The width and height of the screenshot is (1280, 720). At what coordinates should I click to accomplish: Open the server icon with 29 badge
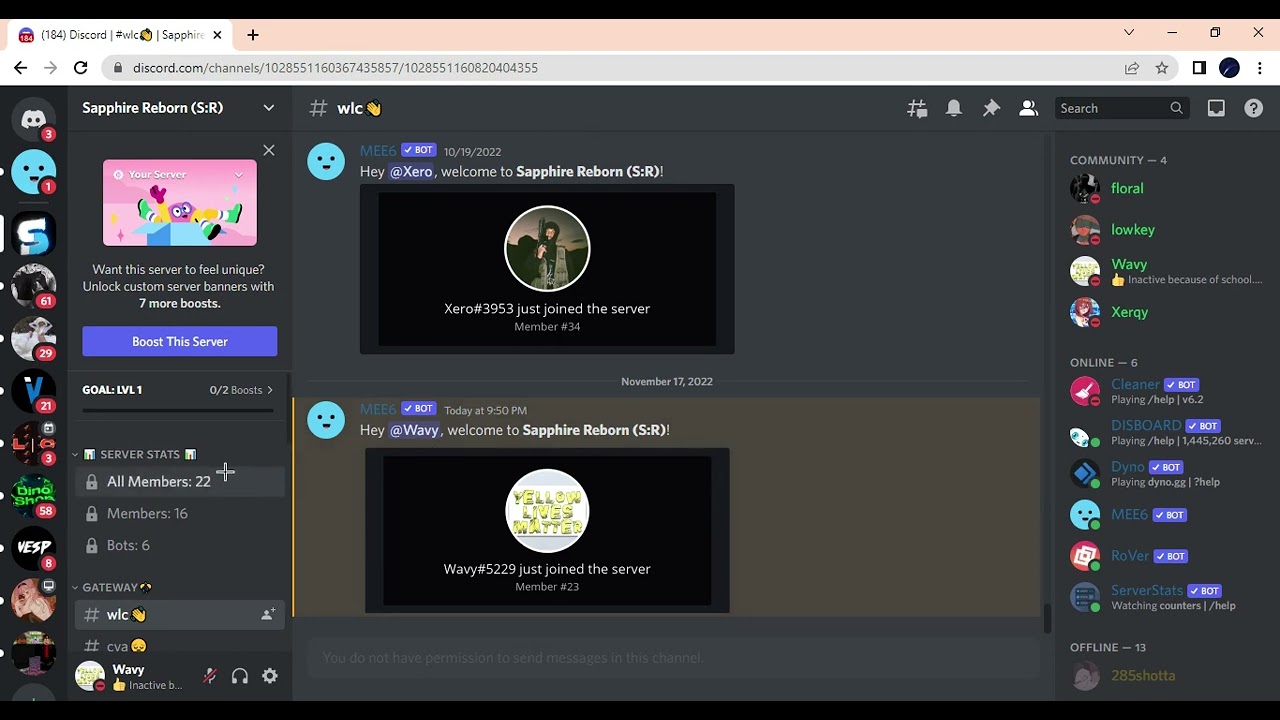34,338
